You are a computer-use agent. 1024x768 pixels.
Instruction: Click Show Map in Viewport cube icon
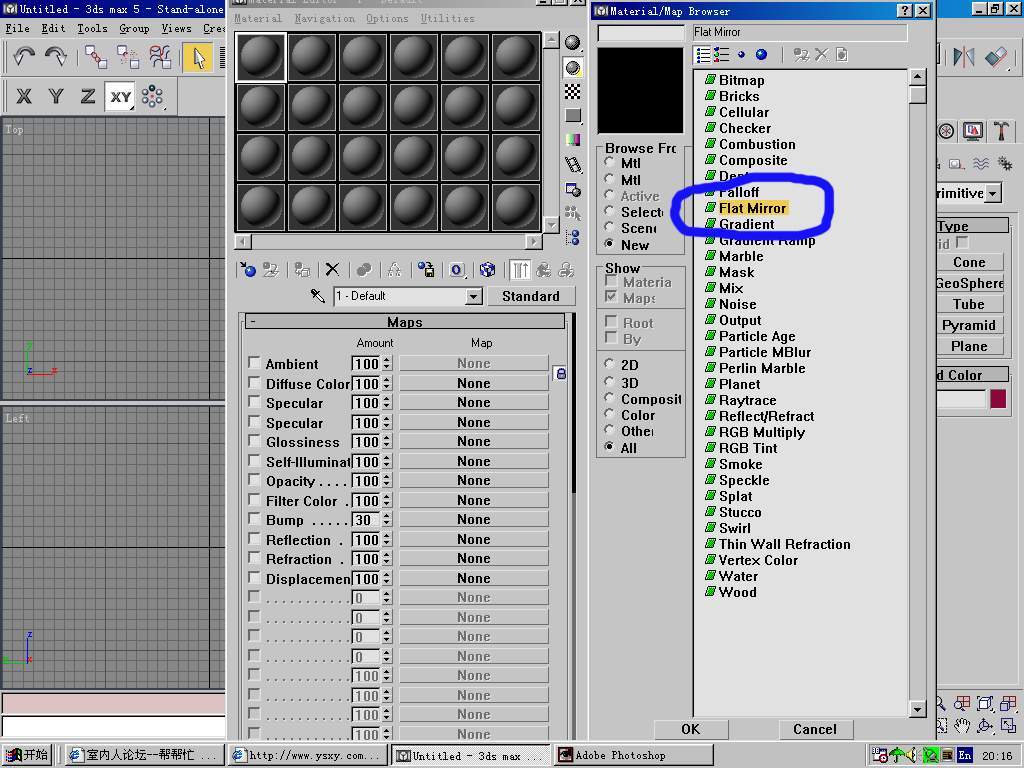coord(487,269)
